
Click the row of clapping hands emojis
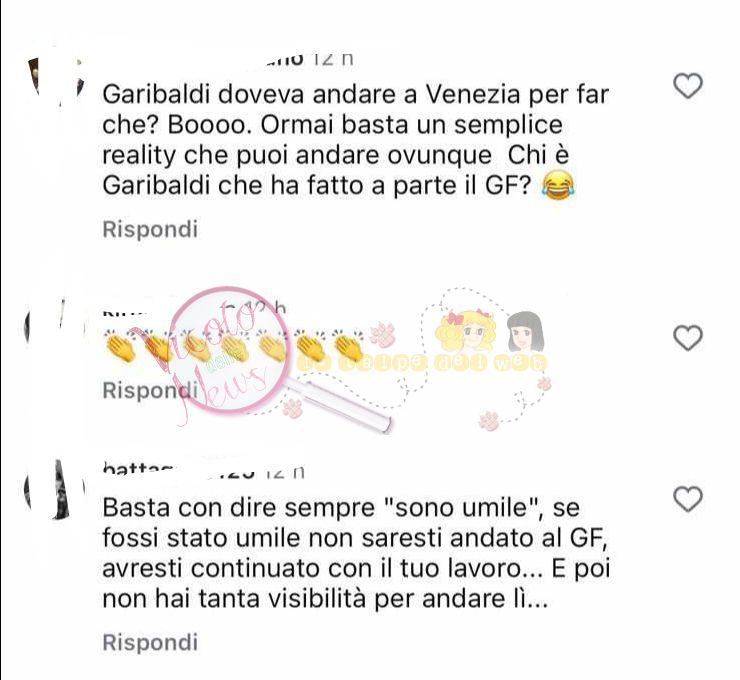click(235, 346)
